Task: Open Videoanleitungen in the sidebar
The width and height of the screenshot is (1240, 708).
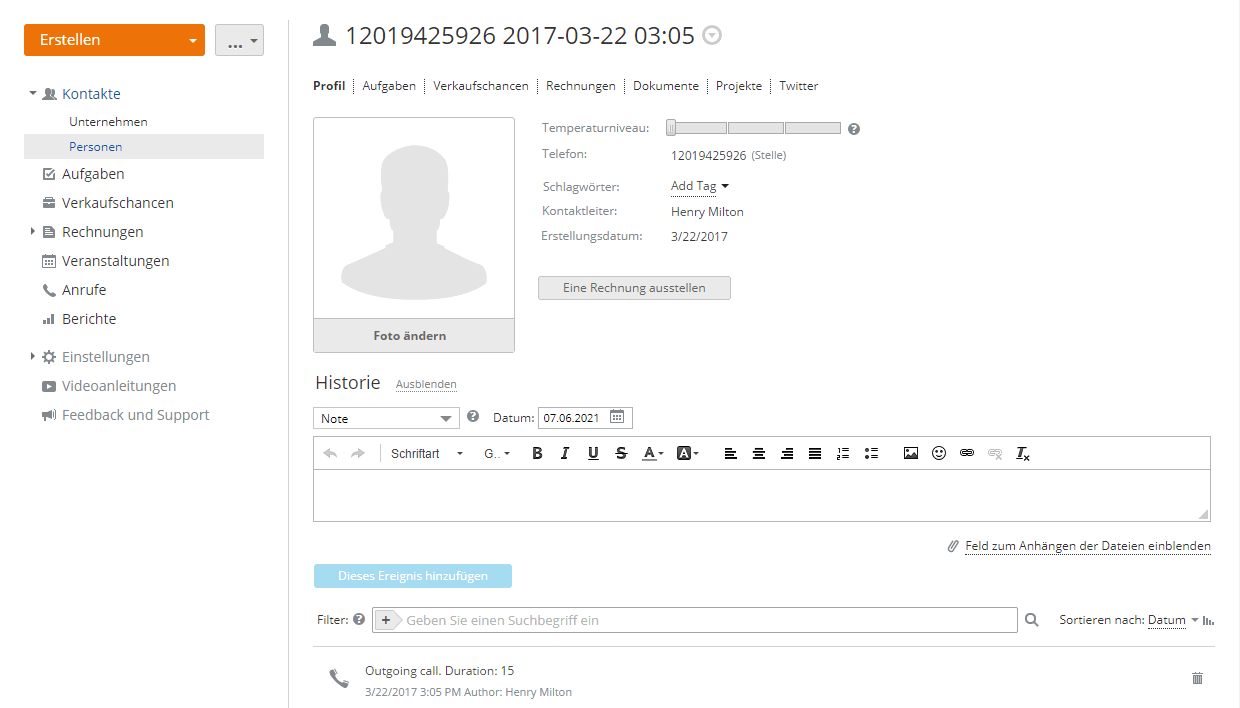Action: pyautogui.click(x=119, y=386)
